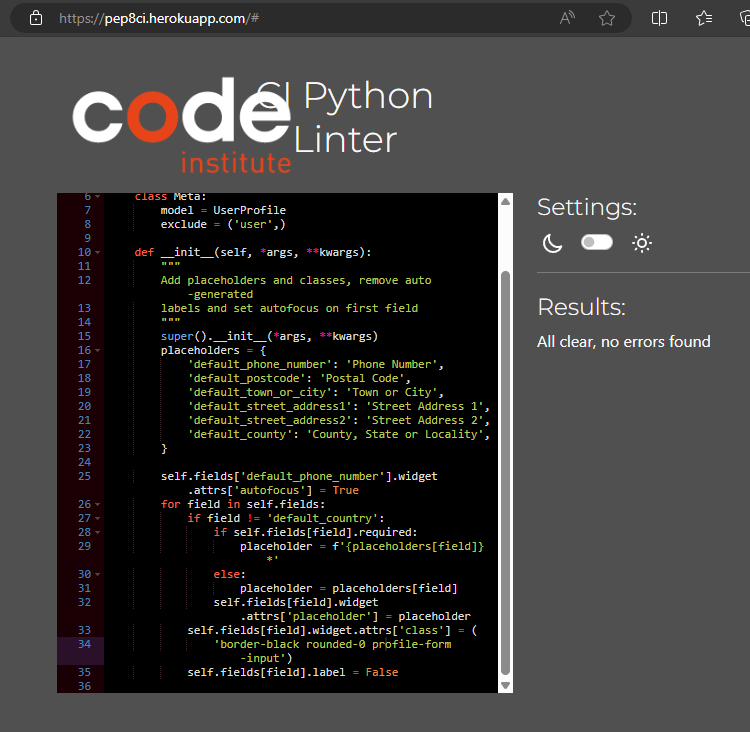This screenshot has width=750, height=732.
Task: Collapse the else fold arrow on line 30
Action: click(98, 574)
